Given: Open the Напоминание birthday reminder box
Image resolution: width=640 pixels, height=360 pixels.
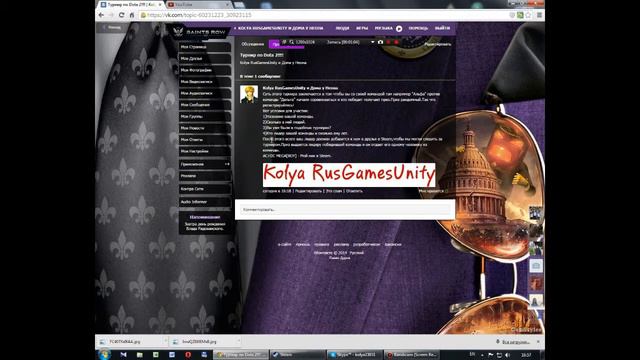Looking at the screenshot, I should 205,223.
